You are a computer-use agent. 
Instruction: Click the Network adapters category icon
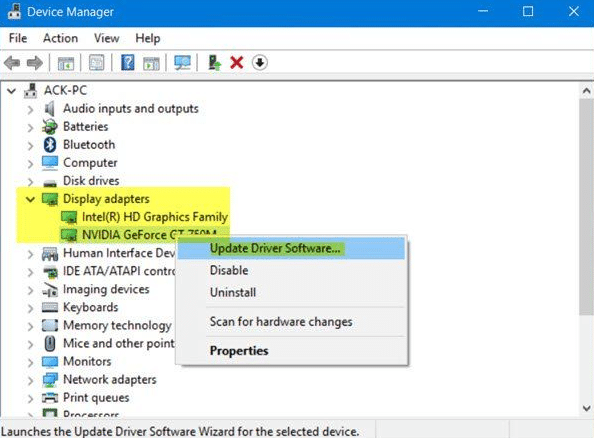coord(50,380)
